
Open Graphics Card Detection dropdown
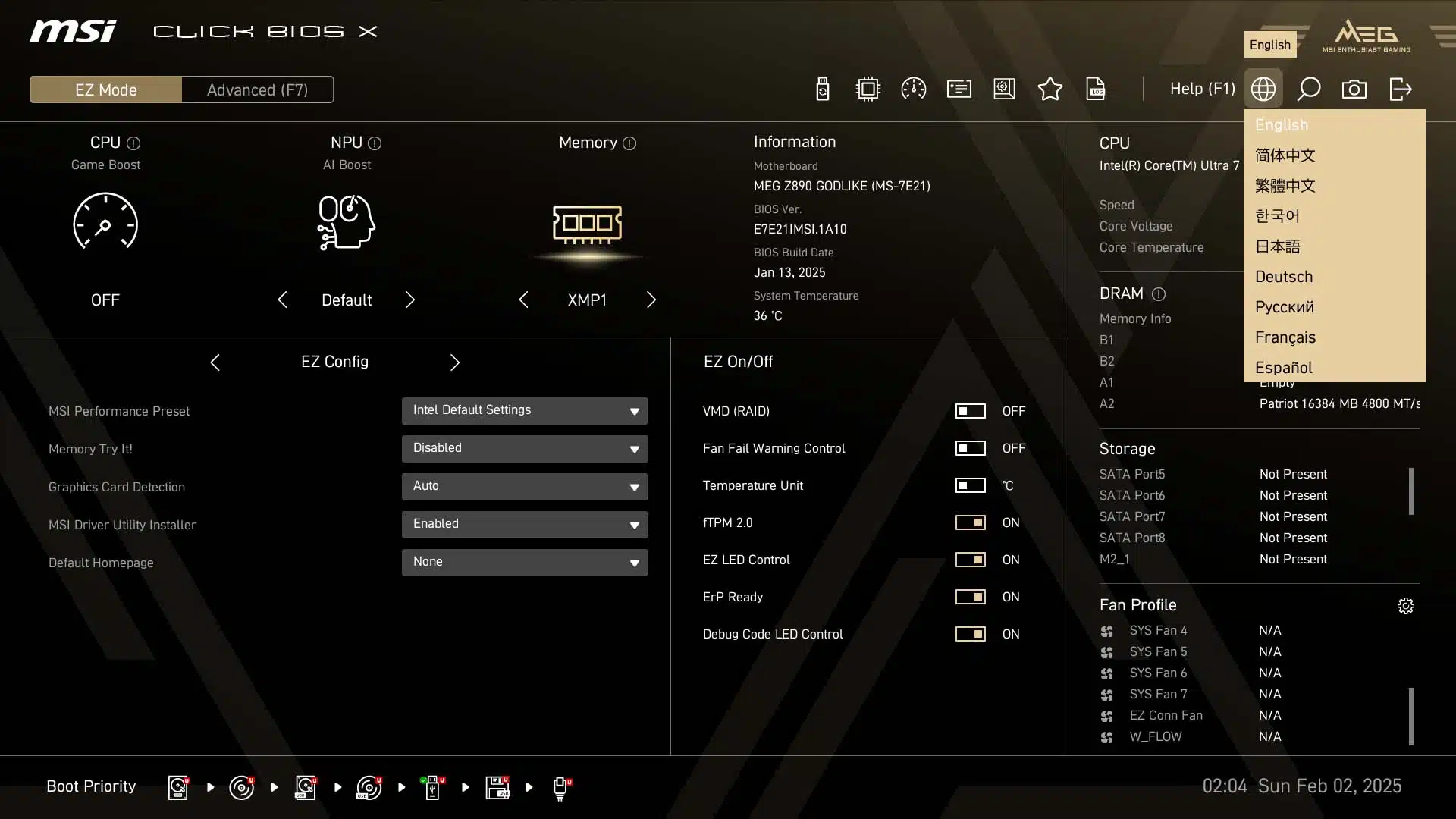pos(525,486)
